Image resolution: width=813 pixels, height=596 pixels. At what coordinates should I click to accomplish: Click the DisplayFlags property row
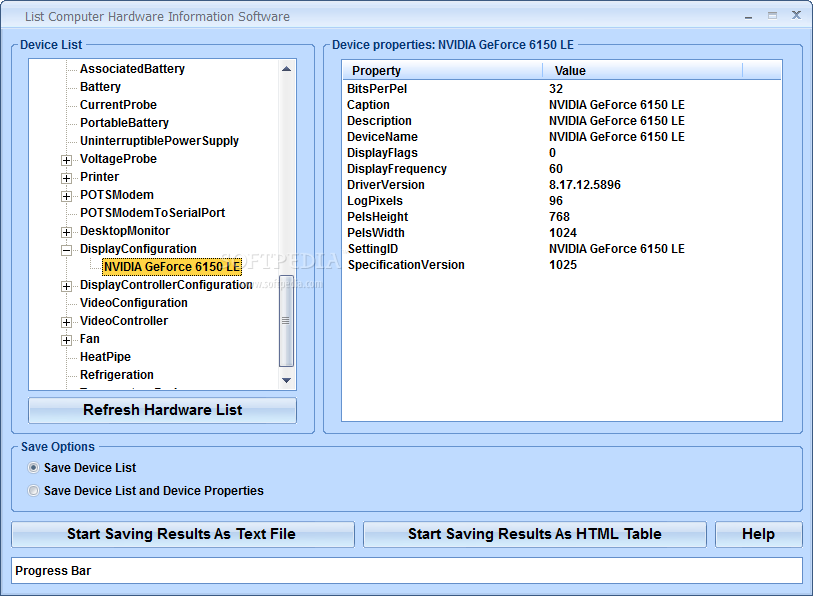(x=562, y=153)
